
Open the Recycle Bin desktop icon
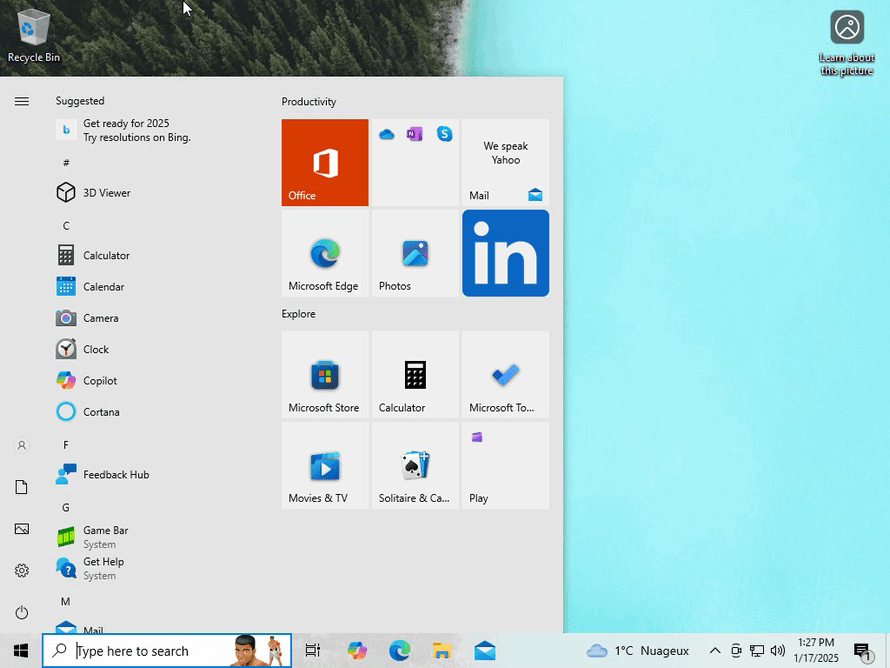coord(33,35)
